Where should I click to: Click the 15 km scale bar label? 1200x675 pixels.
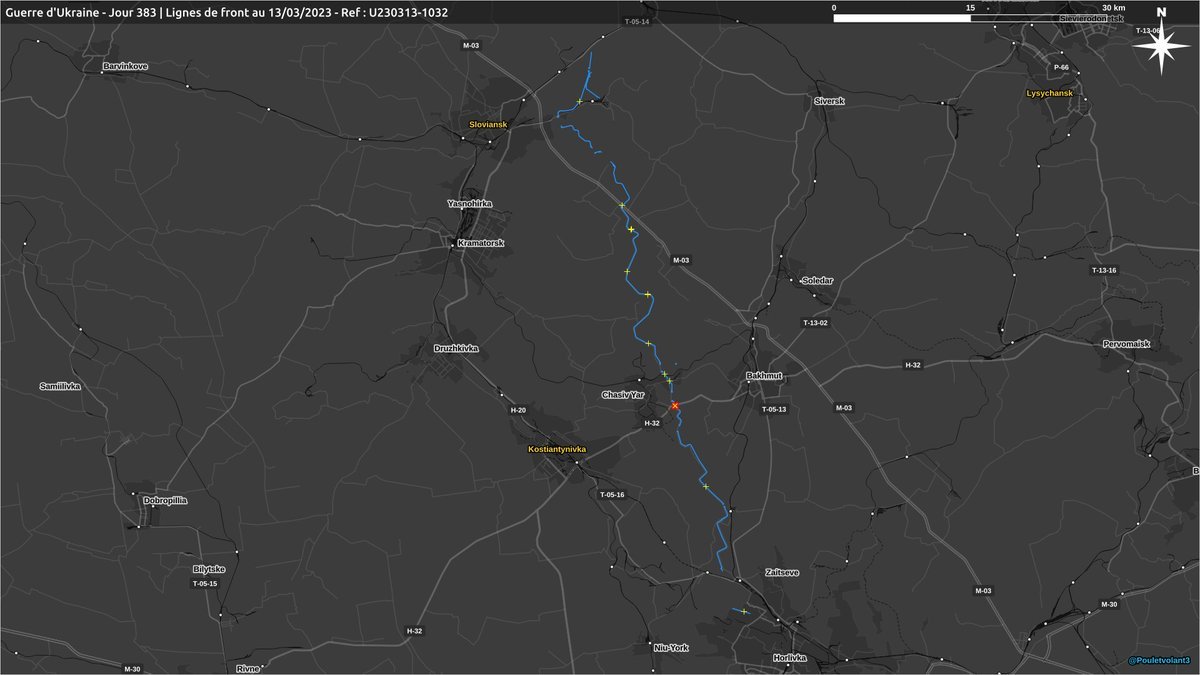[x=970, y=8]
